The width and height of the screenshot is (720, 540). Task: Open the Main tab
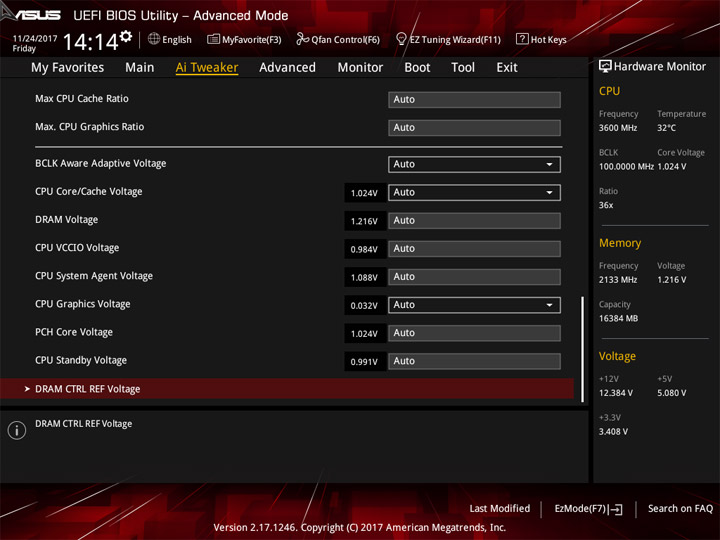click(140, 68)
